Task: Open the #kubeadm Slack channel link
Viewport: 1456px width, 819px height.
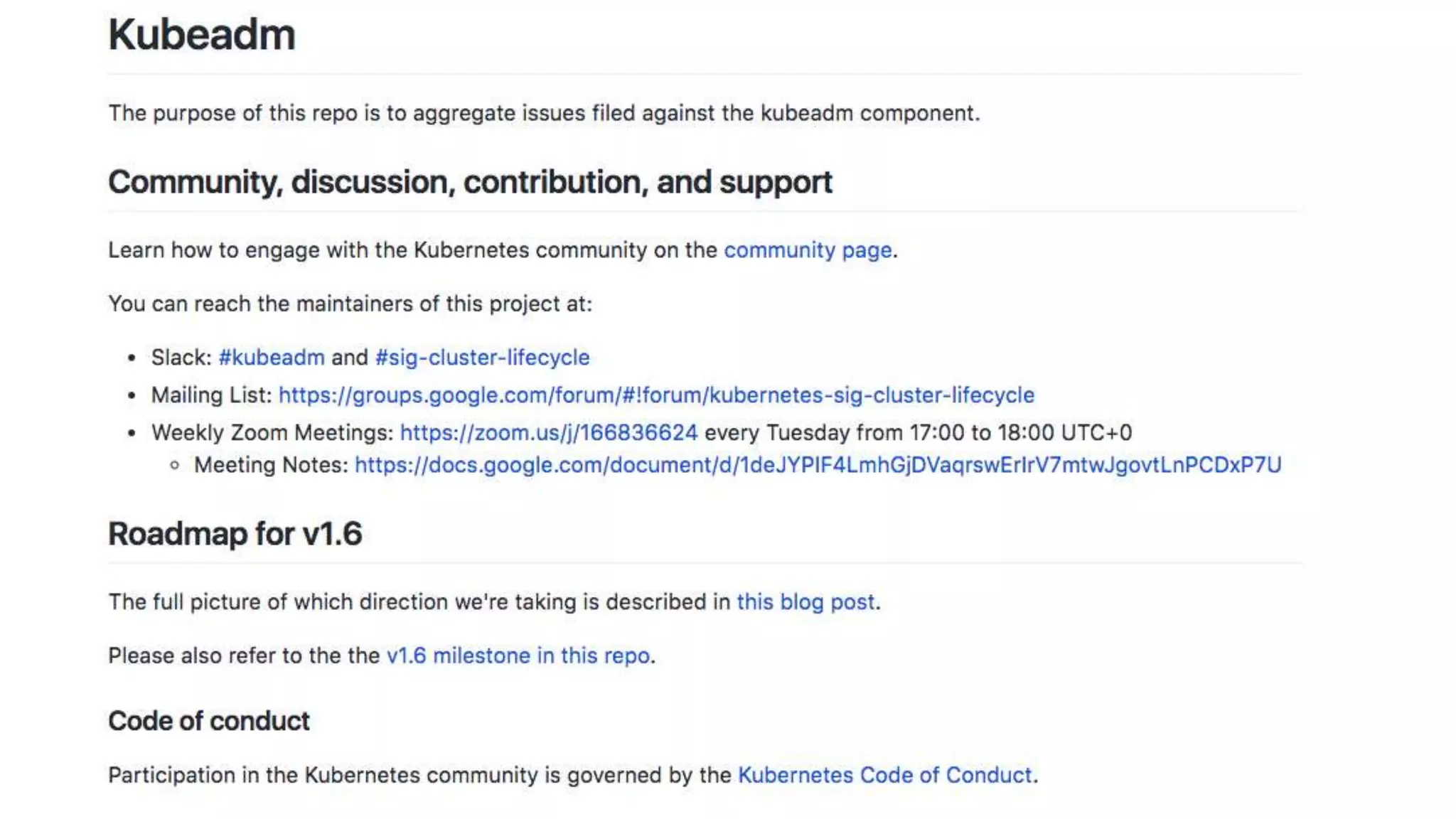Action: point(272,358)
